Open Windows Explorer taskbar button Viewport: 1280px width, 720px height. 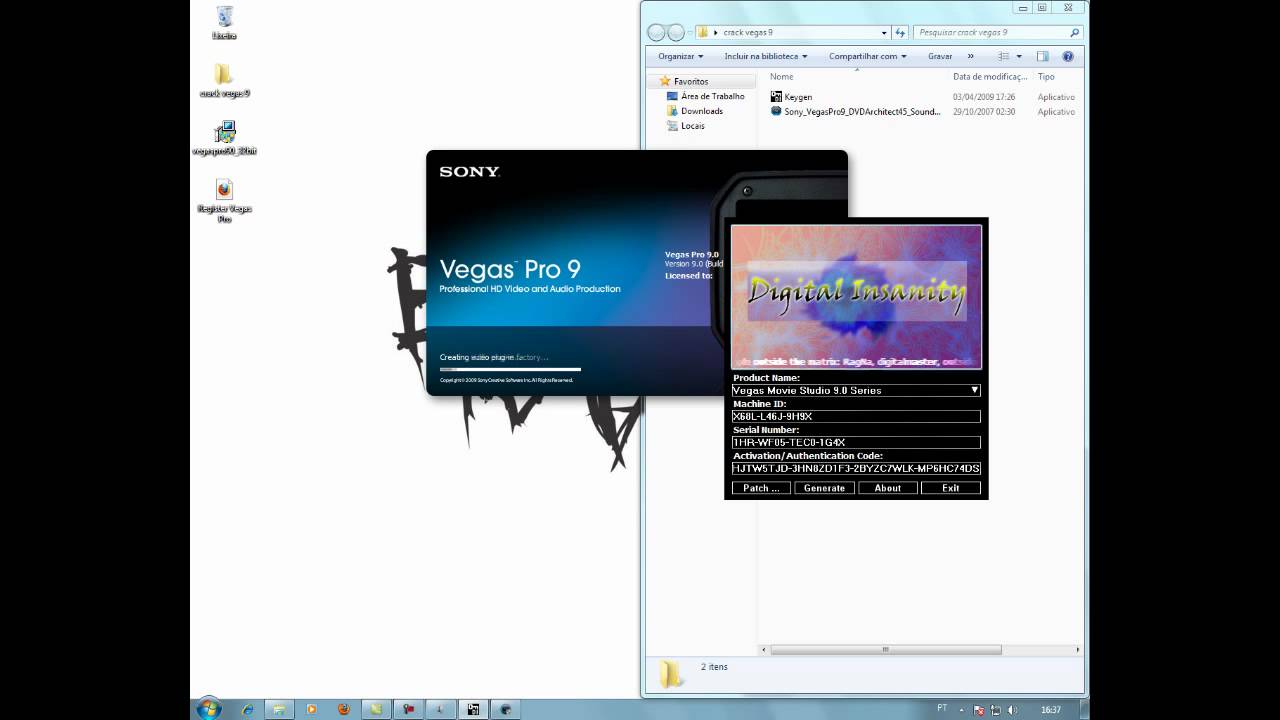tap(279, 709)
